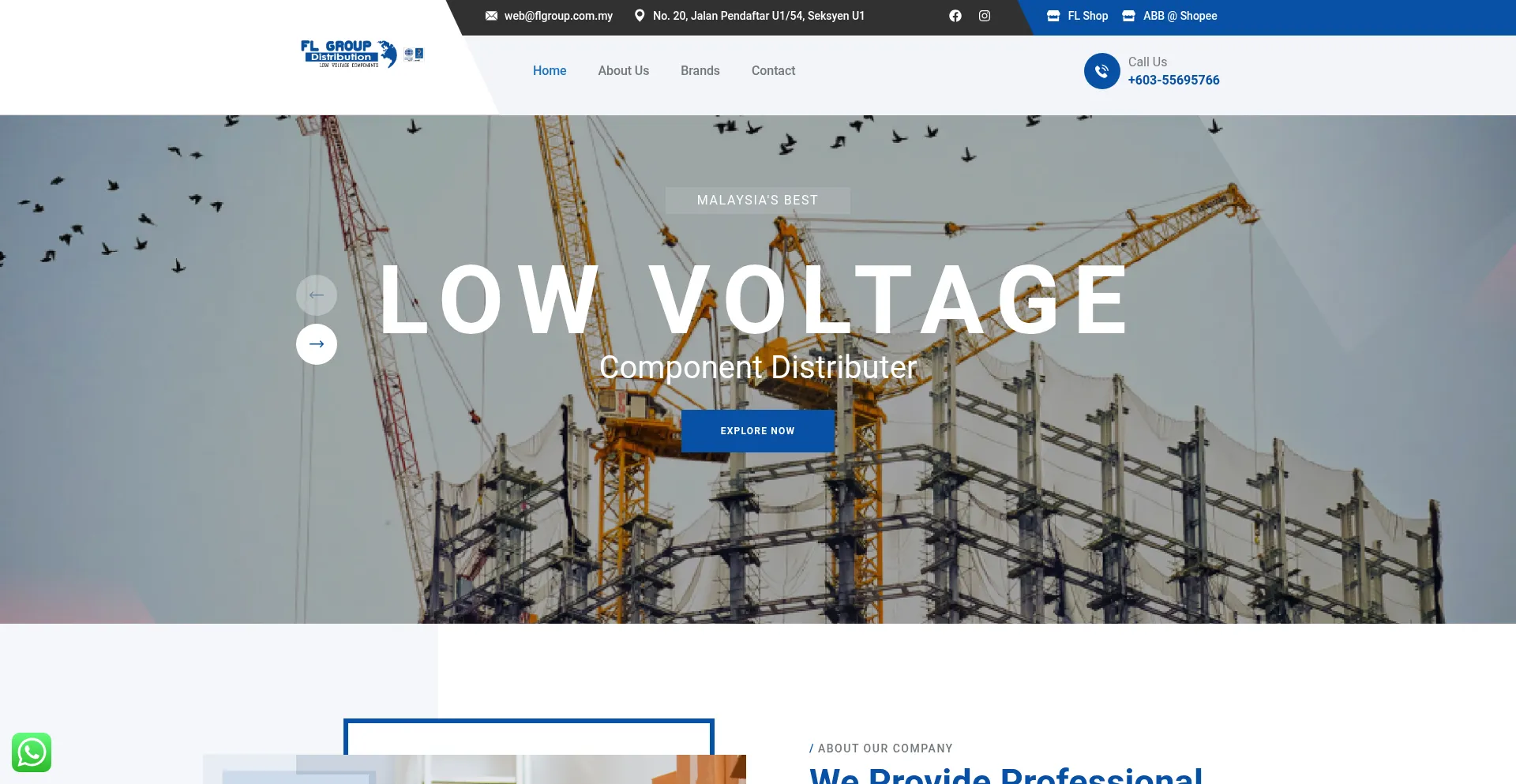The height and width of the screenshot is (784, 1516).
Task: Click the +603-55695766 phone number
Action: coord(1174,80)
